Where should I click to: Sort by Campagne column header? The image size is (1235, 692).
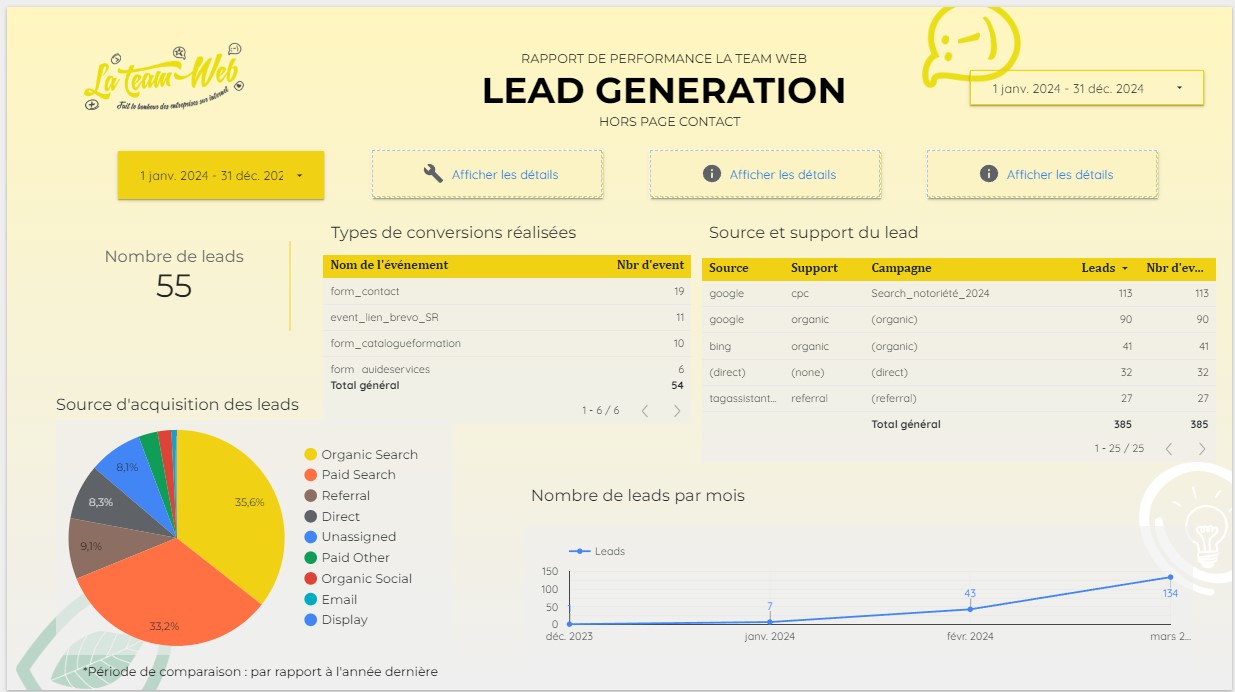point(901,268)
